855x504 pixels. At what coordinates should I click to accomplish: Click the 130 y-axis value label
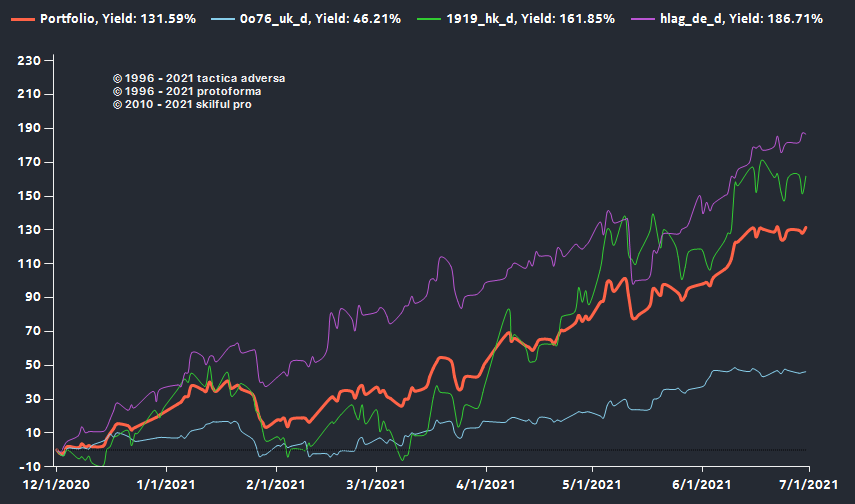pos(29,230)
